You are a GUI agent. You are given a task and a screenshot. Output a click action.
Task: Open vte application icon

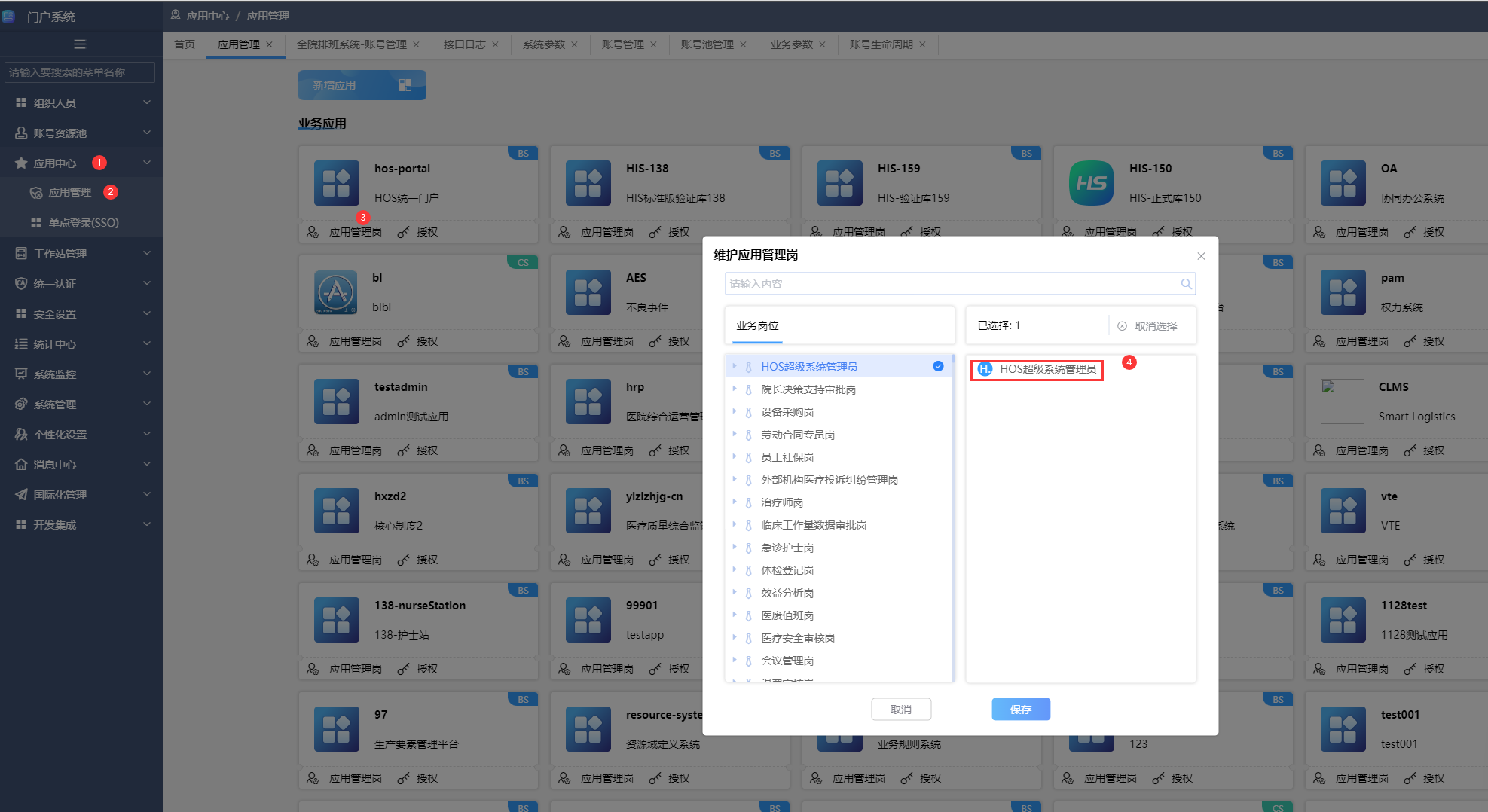(1343, 511)
